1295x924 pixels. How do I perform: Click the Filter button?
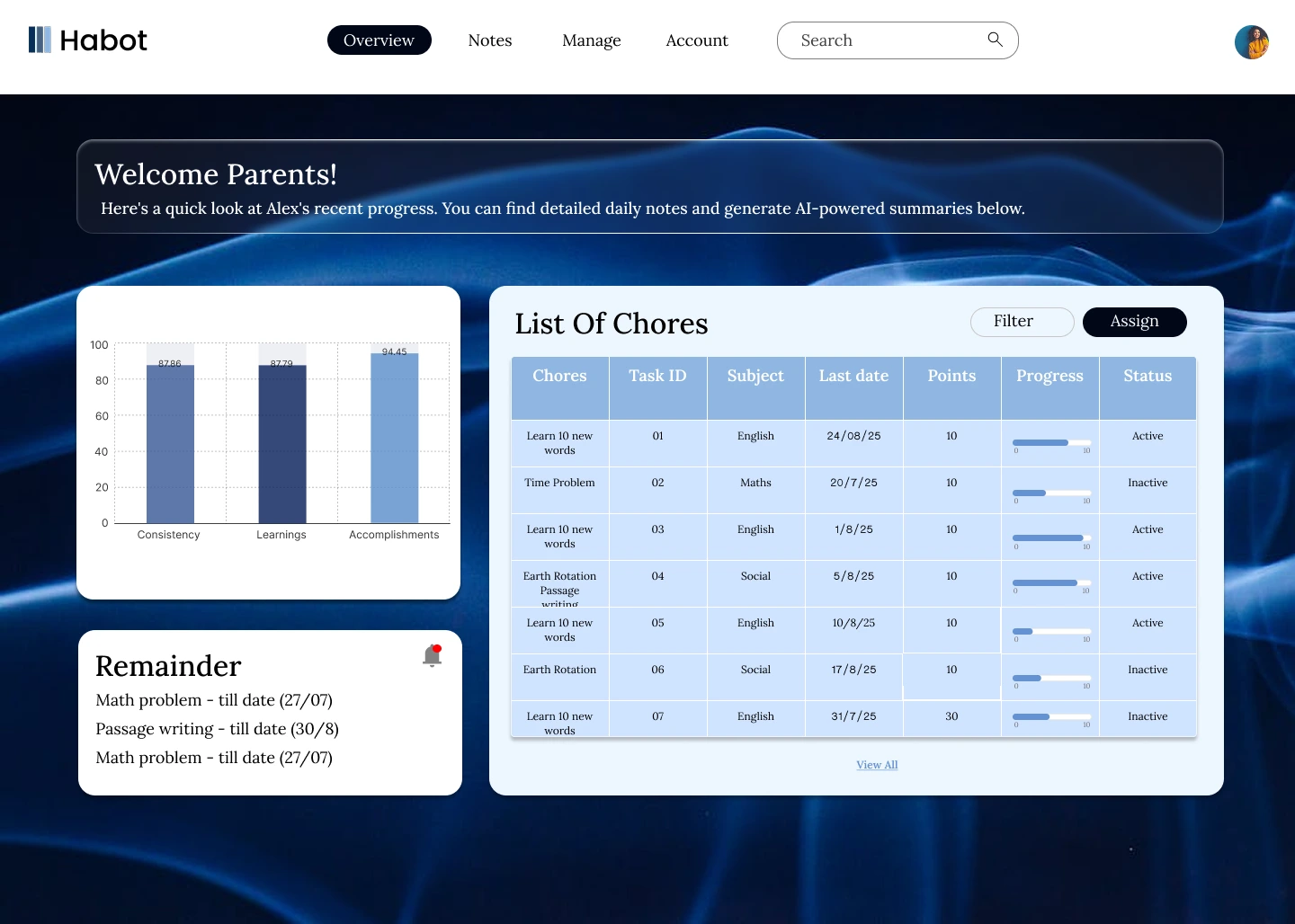click(1023, 322)
